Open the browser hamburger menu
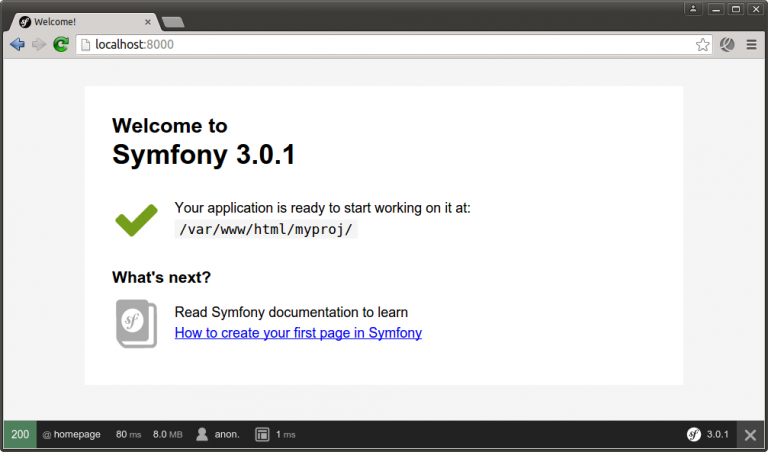The width and height of the screenshot is (768, 452). click(751, 44)
